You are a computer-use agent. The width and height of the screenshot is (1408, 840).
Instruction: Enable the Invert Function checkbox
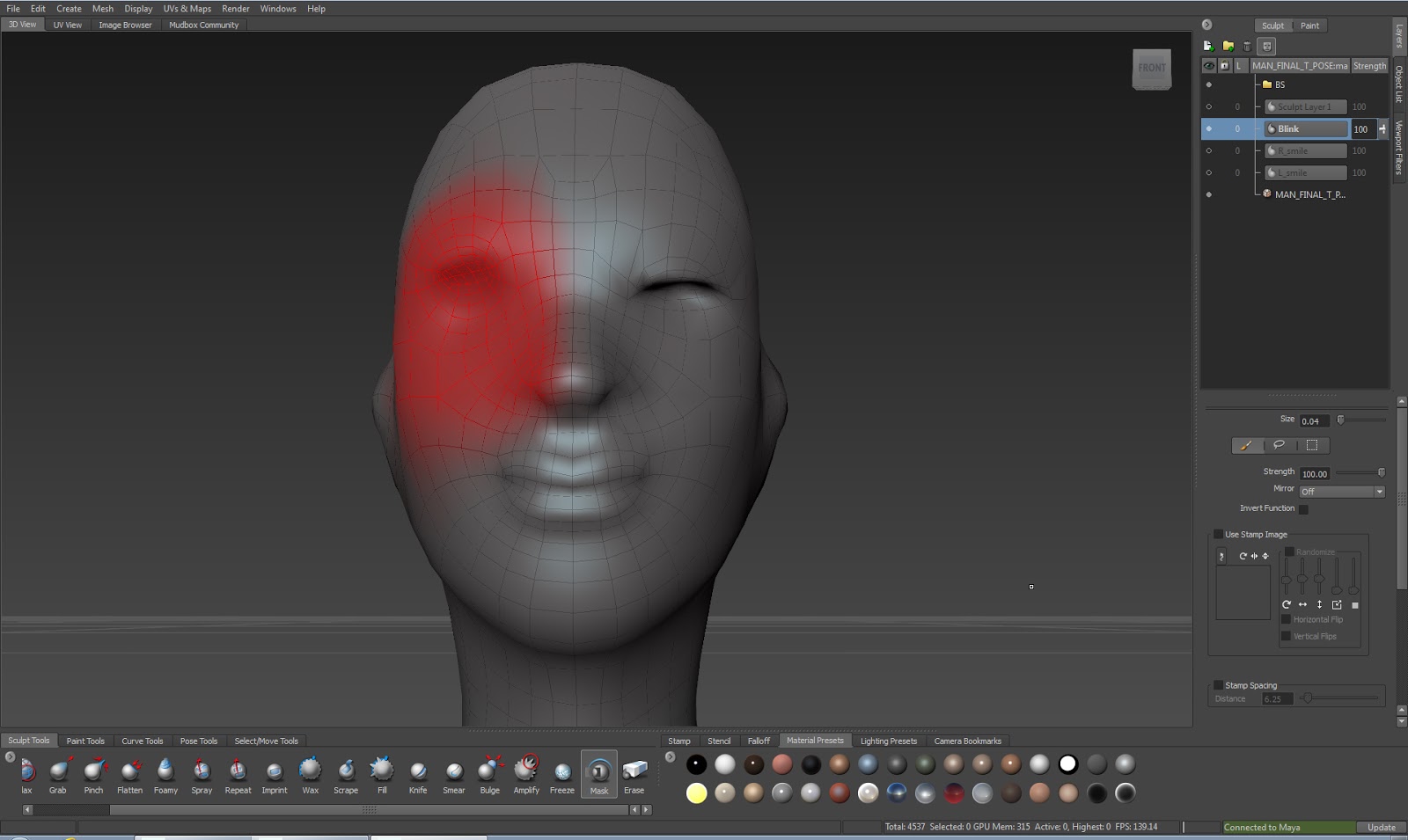point(1302,508)
